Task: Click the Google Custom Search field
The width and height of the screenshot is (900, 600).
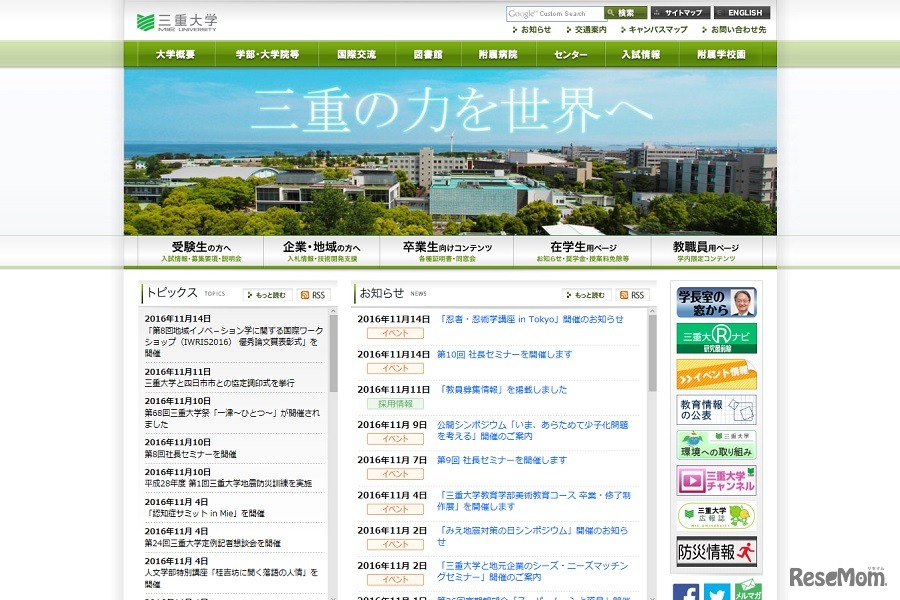Action: click(555, 13)
